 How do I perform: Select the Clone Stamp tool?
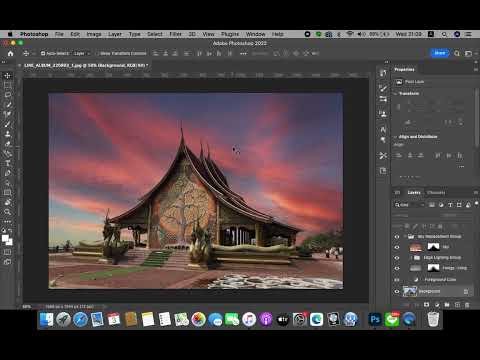pyautogui.click(x=7, y=134)
